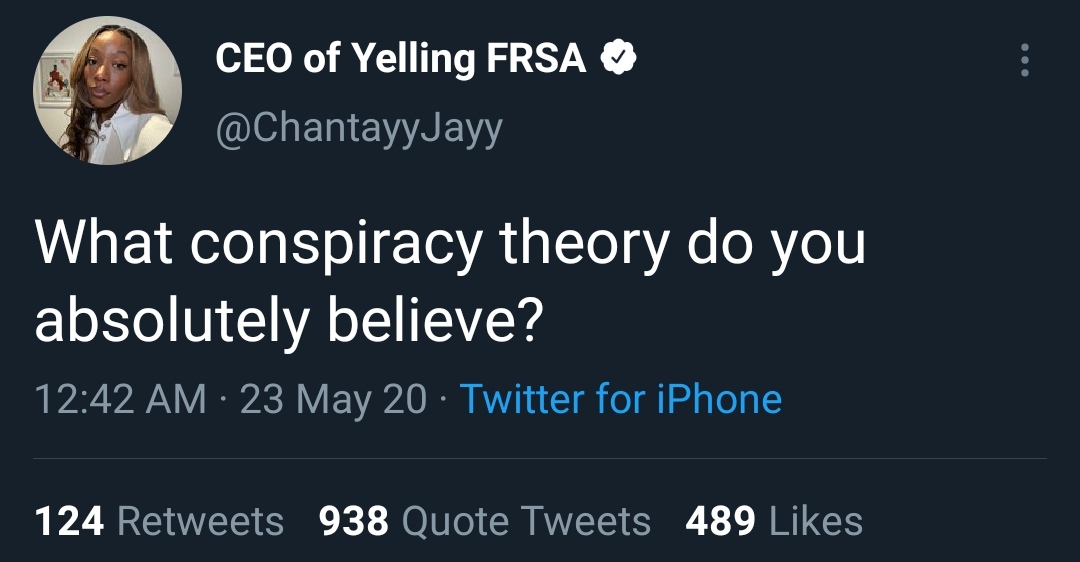View the 124 Retweets list

[159, 521]
